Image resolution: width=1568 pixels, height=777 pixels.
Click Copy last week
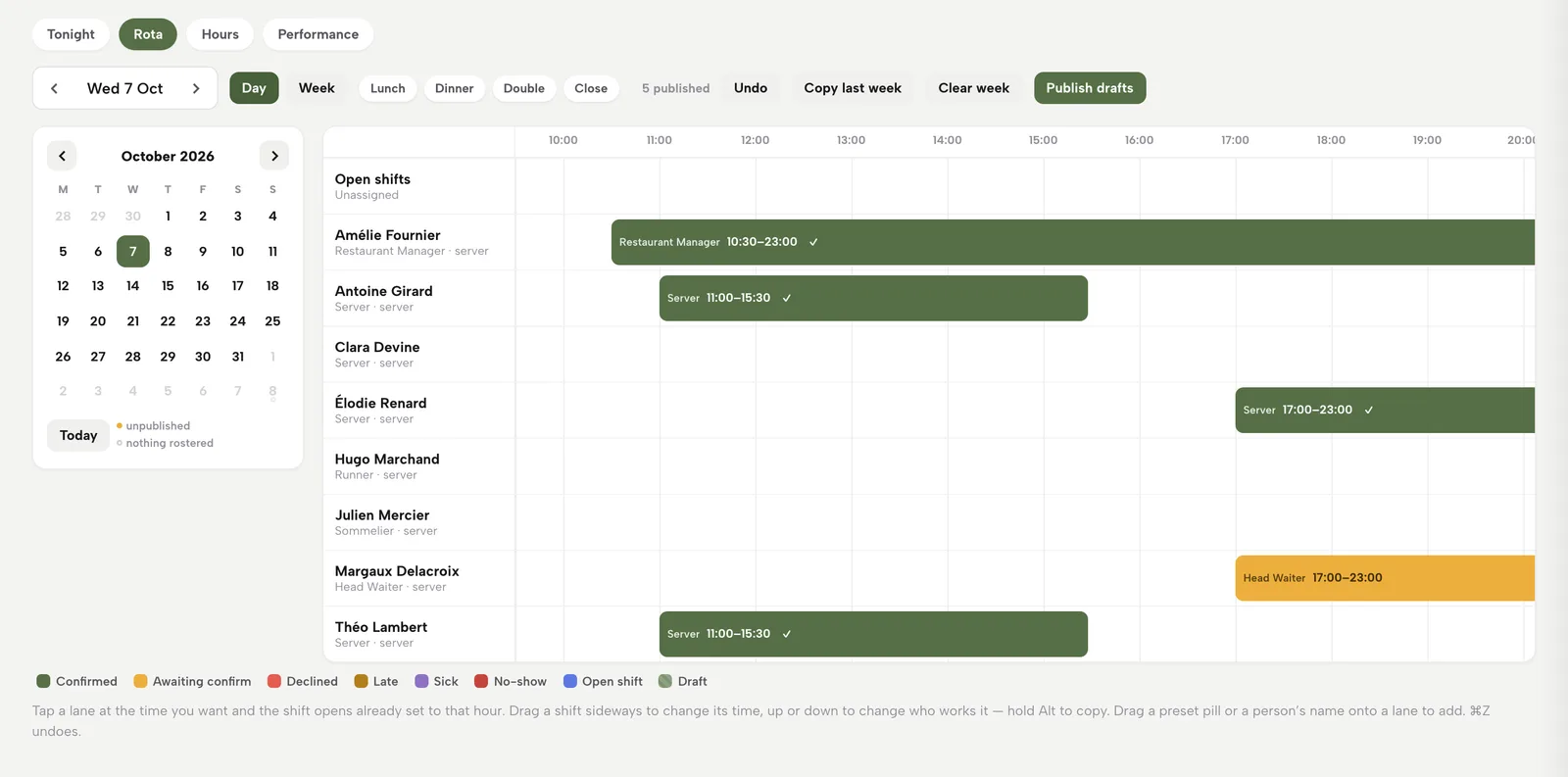[x=853, y=88]
